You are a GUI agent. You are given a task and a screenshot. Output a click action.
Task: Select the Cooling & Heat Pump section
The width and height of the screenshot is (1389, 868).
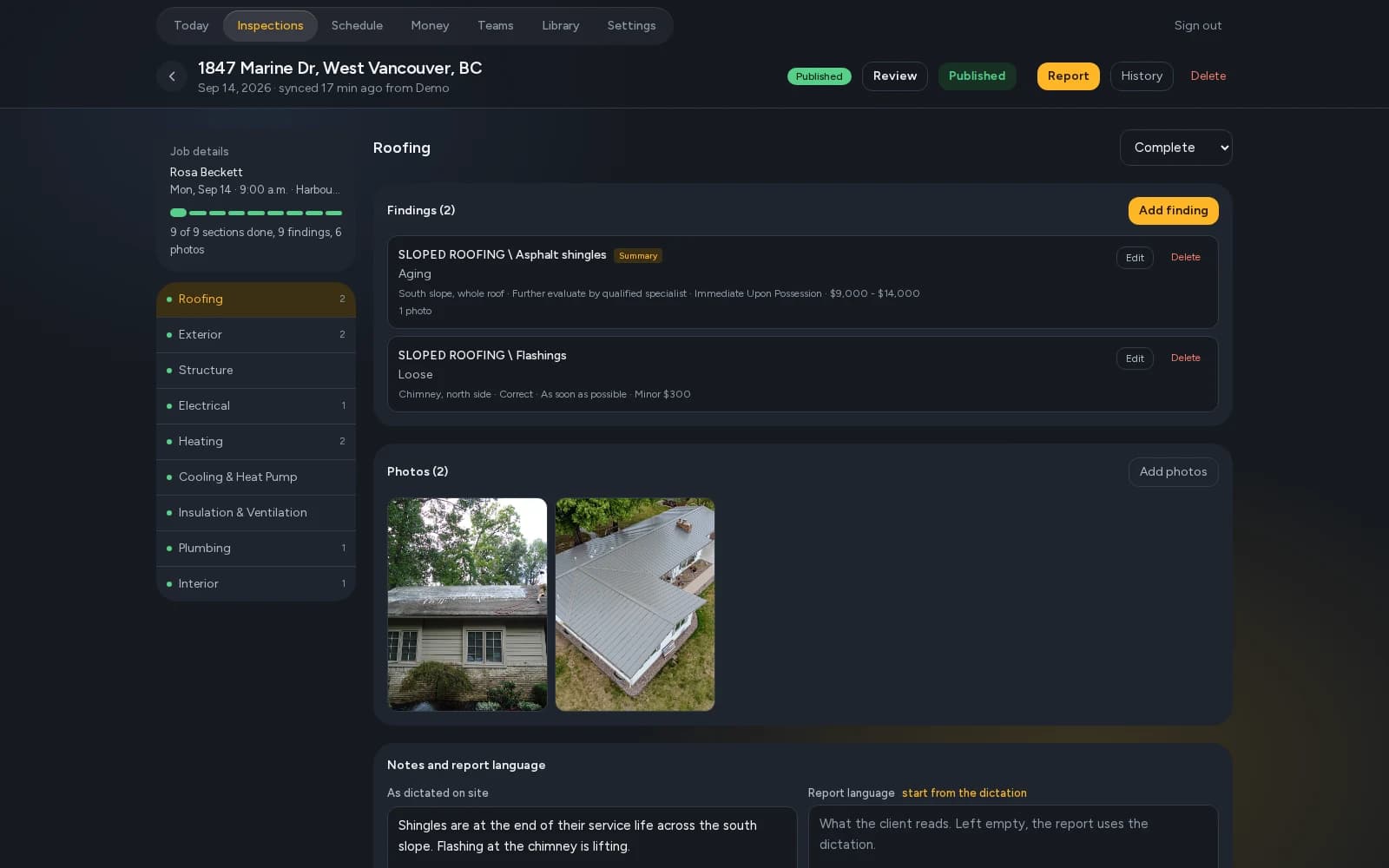click(256, 477)
